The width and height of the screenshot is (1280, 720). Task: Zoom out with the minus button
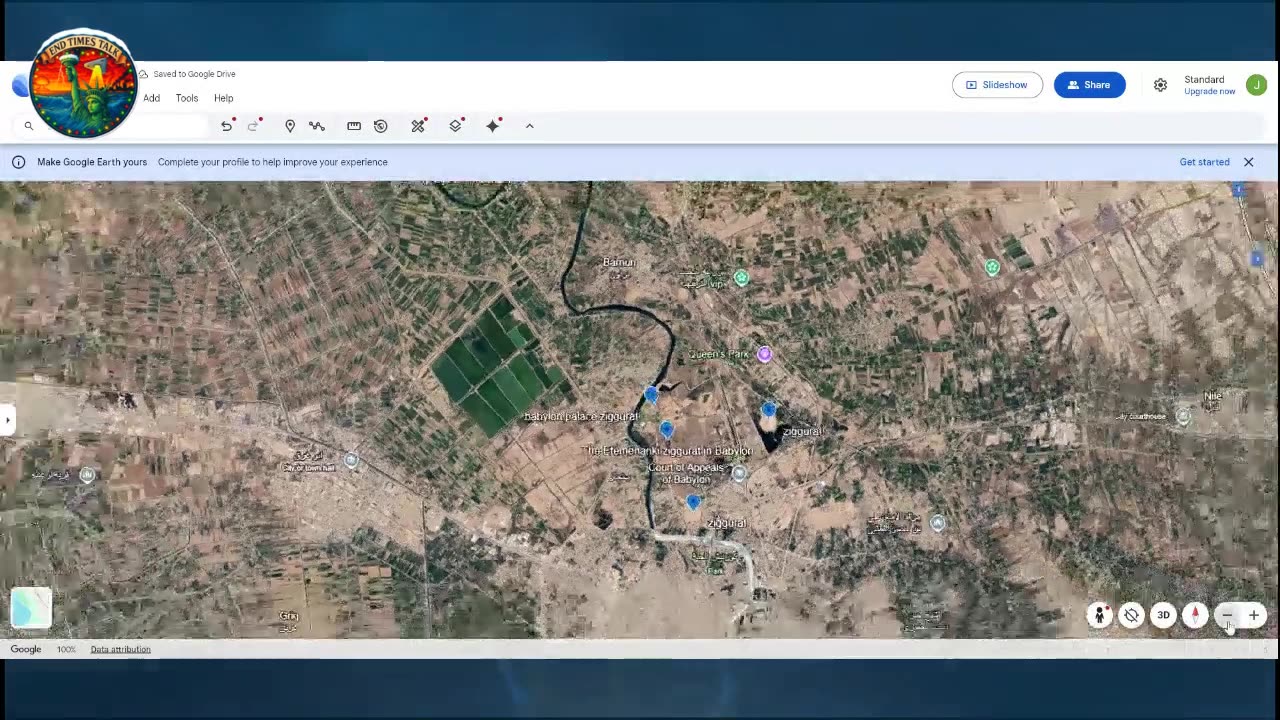pos(1227,615)
